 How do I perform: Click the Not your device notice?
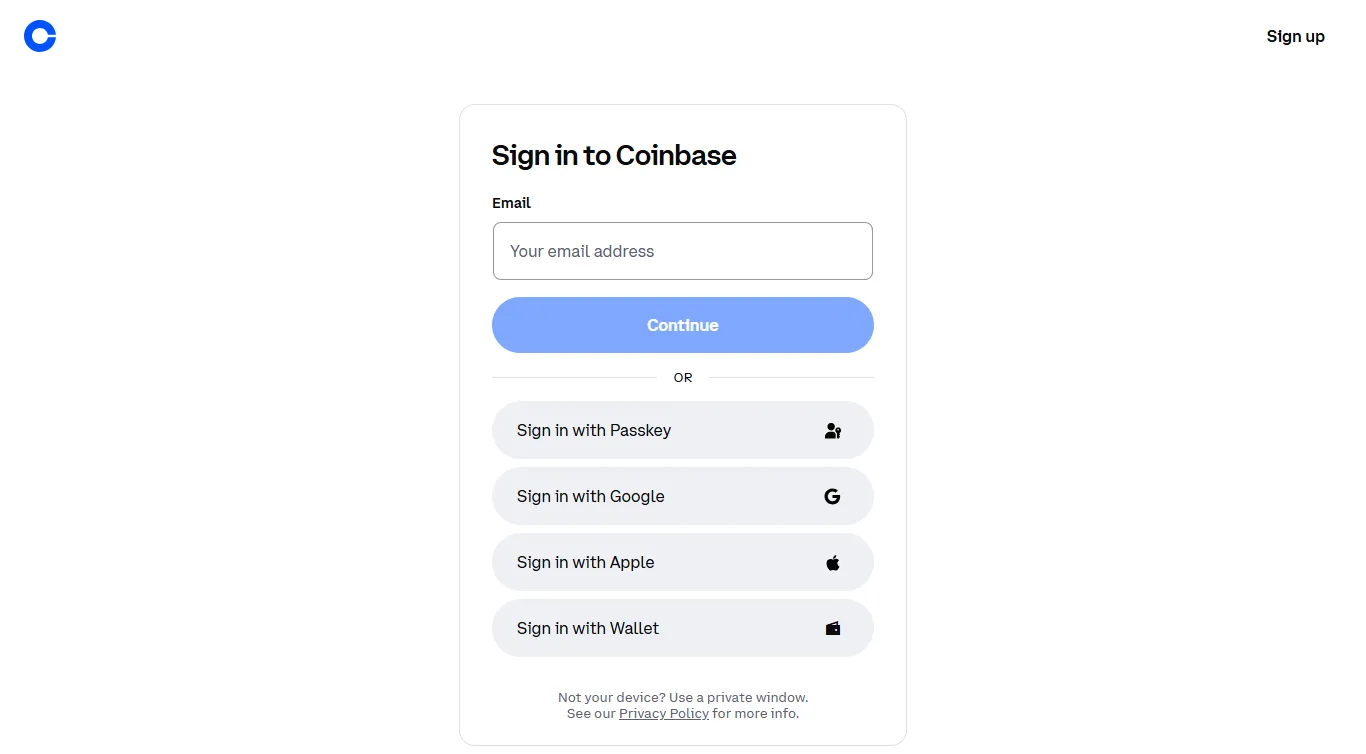click(683, 697)
